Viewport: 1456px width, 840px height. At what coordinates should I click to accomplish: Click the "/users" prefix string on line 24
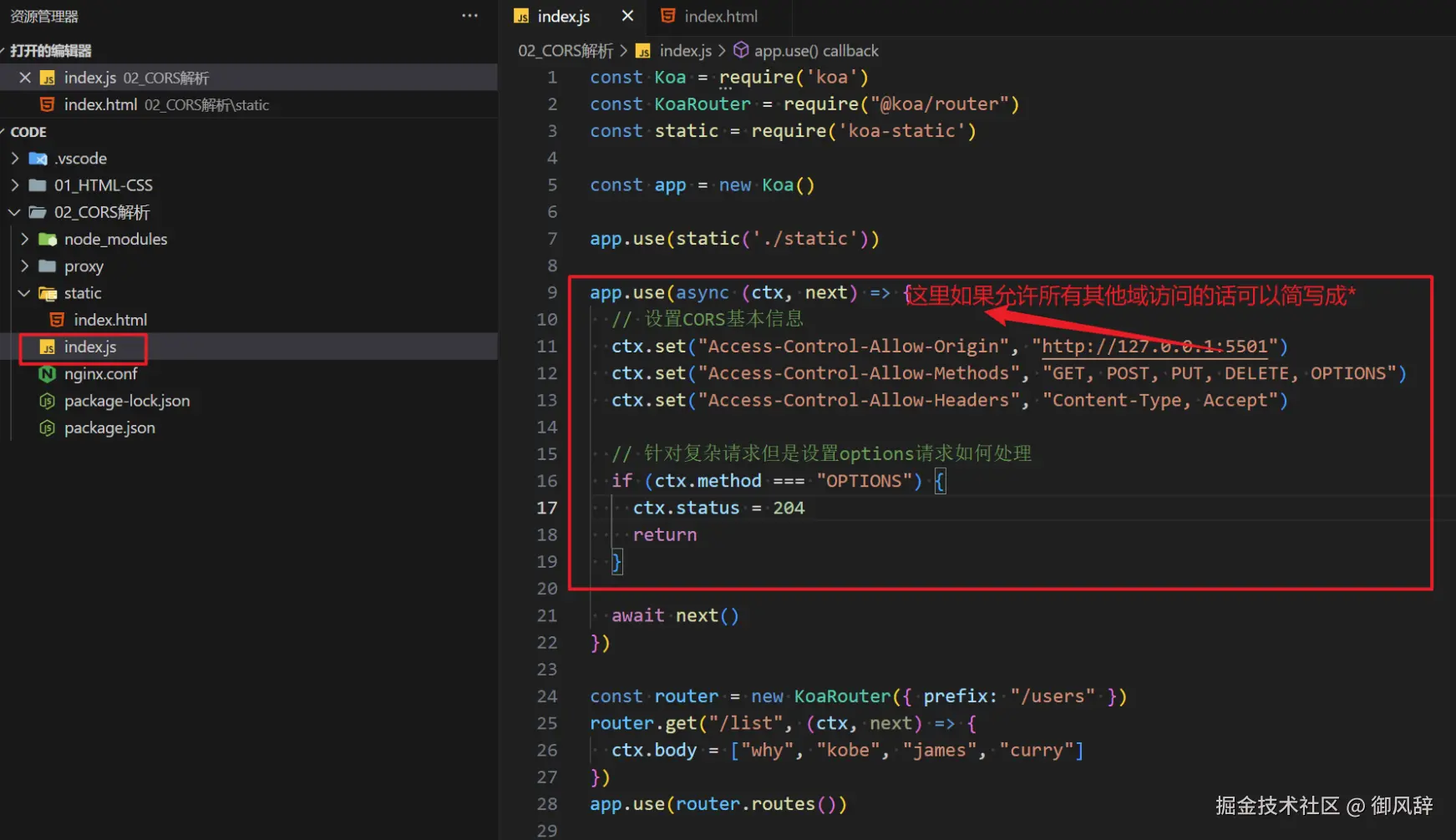(1053, 696)
